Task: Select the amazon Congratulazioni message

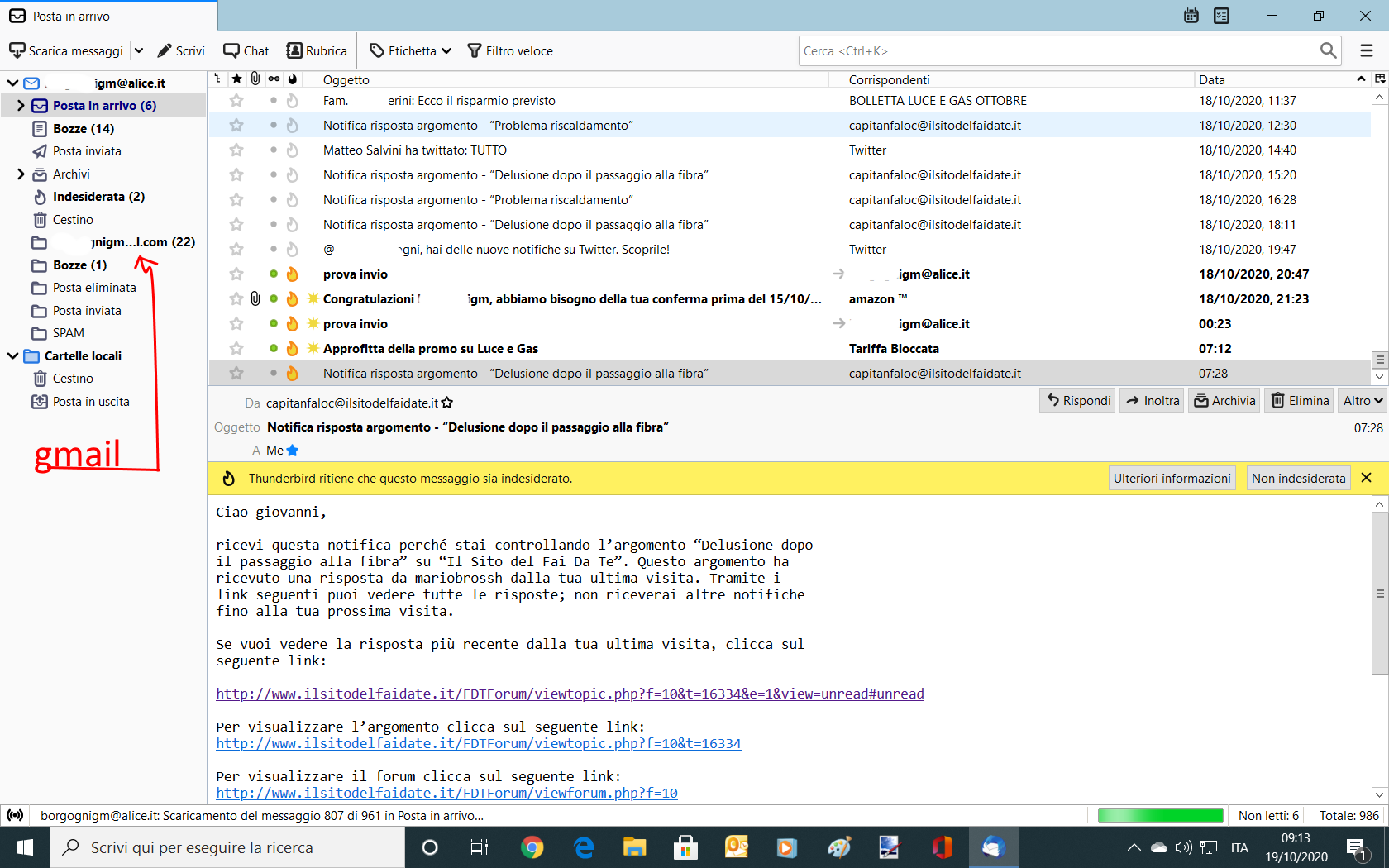Action: (x=790, y=298)
